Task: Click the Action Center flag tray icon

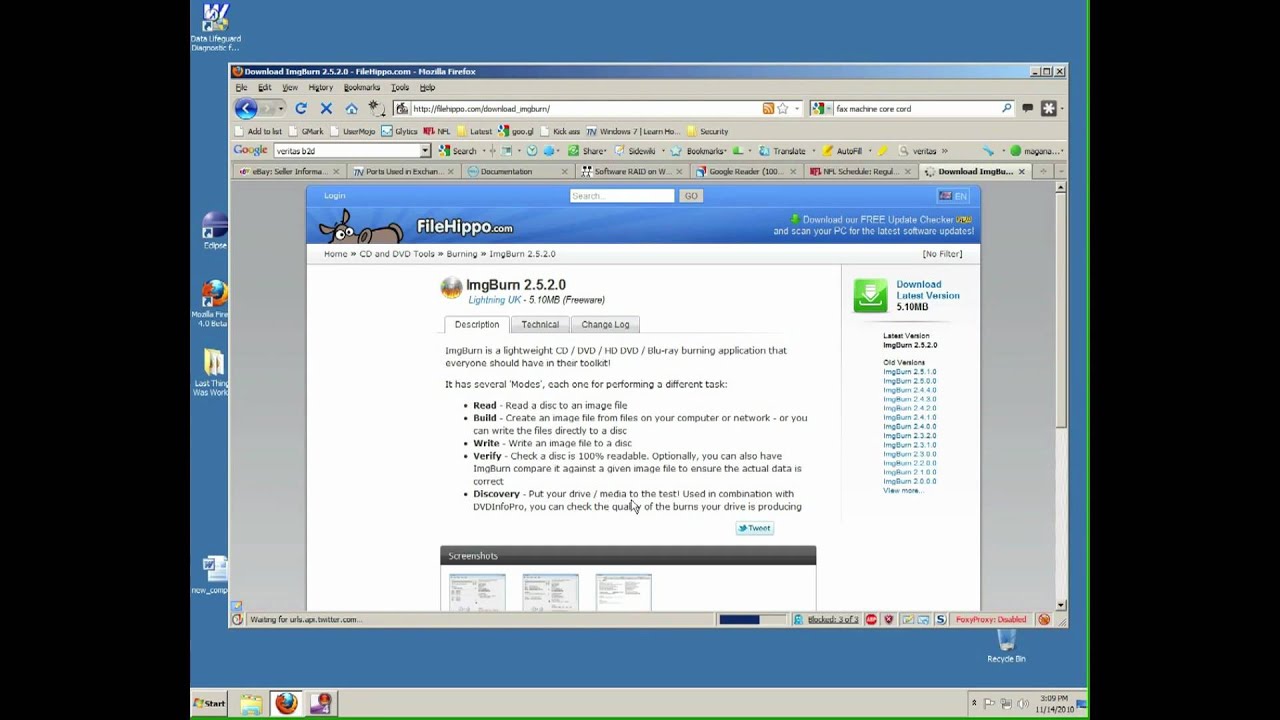Action: 989,703
